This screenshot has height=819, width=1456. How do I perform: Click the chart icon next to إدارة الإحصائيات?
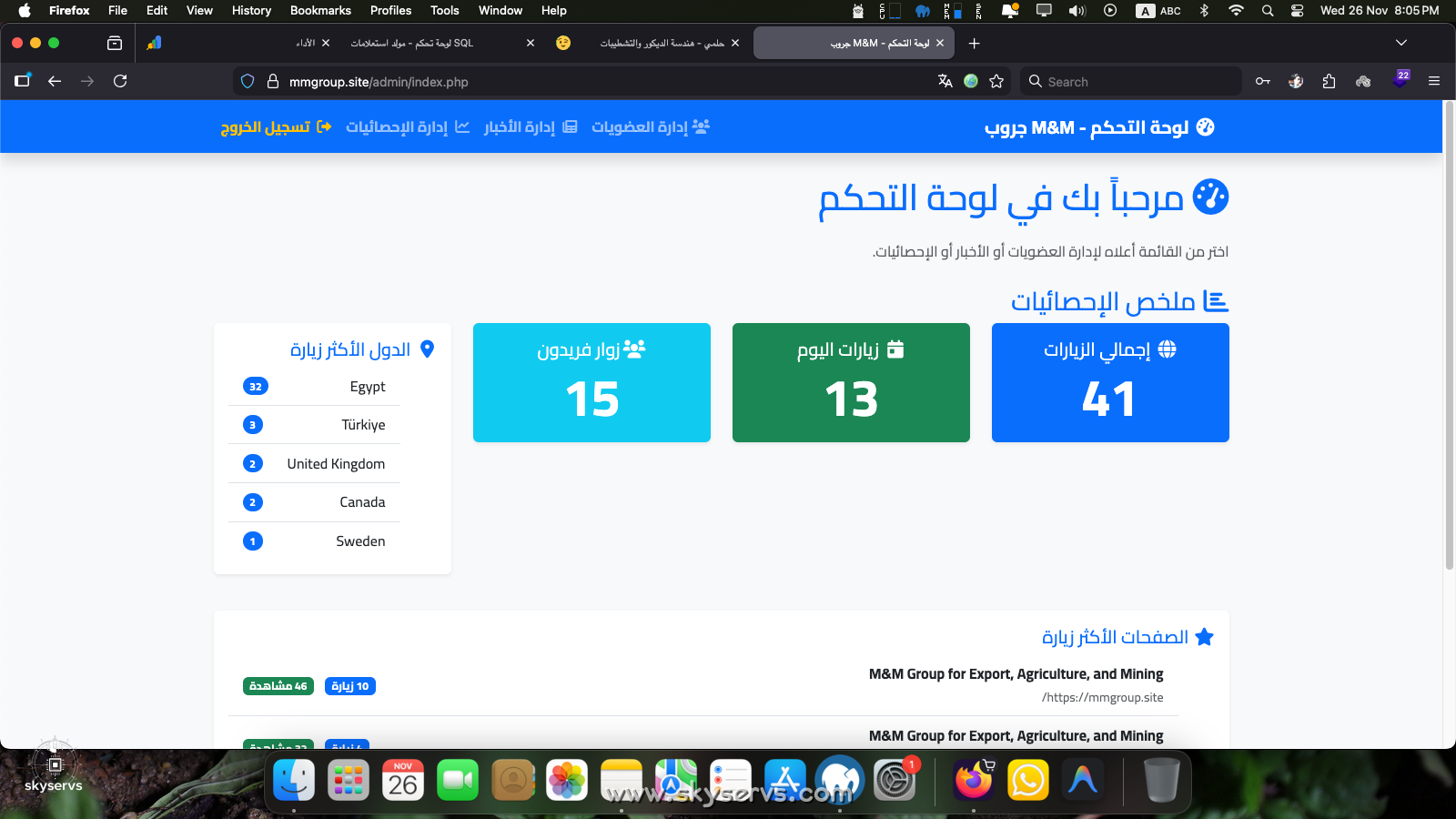pos(464,126)
